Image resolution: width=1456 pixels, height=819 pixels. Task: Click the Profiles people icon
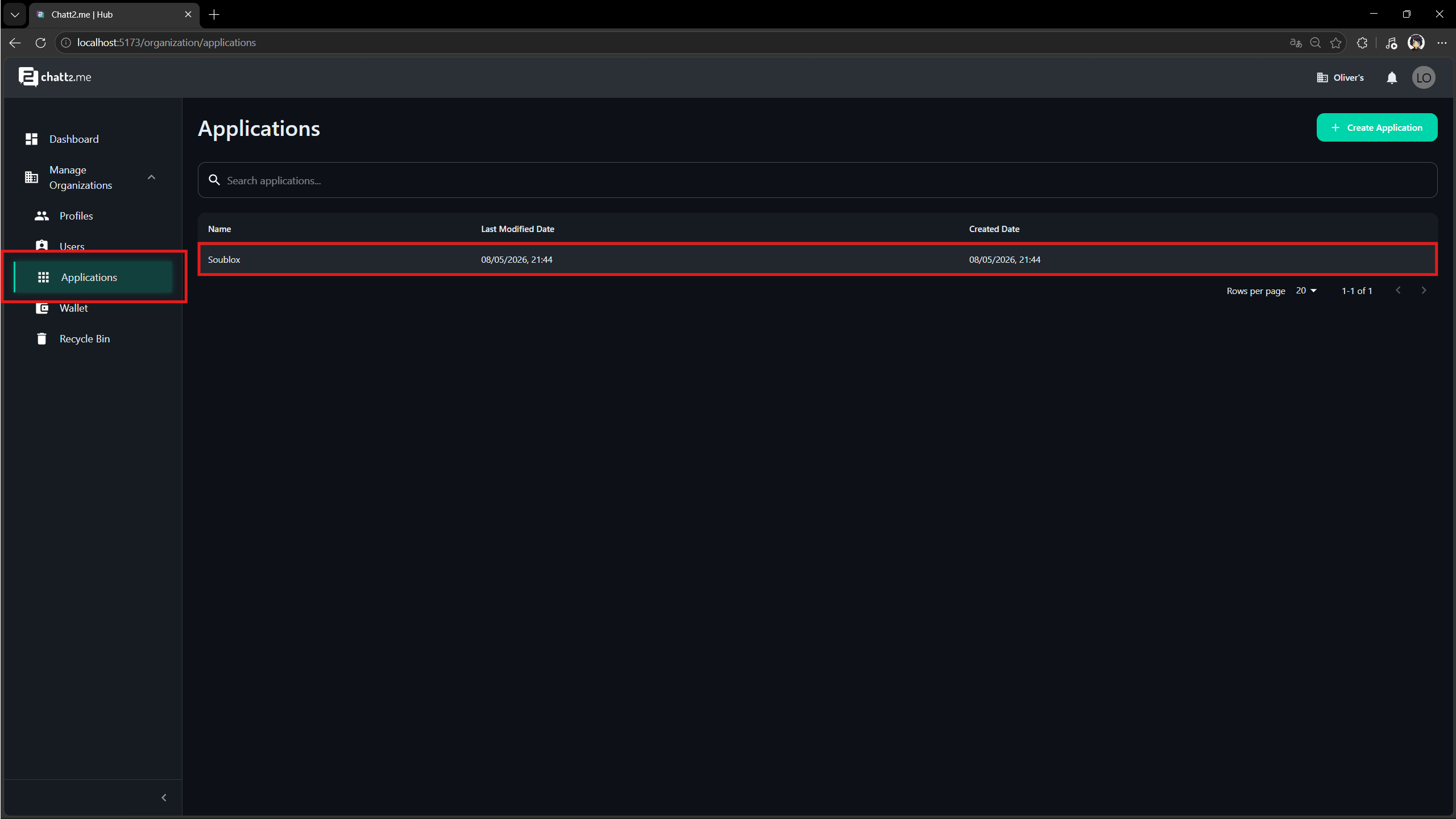pos(42,216)
